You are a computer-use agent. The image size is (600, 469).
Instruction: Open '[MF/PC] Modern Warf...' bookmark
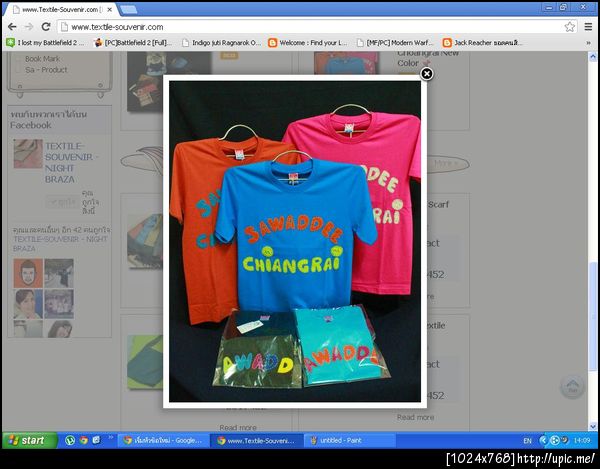395,43
